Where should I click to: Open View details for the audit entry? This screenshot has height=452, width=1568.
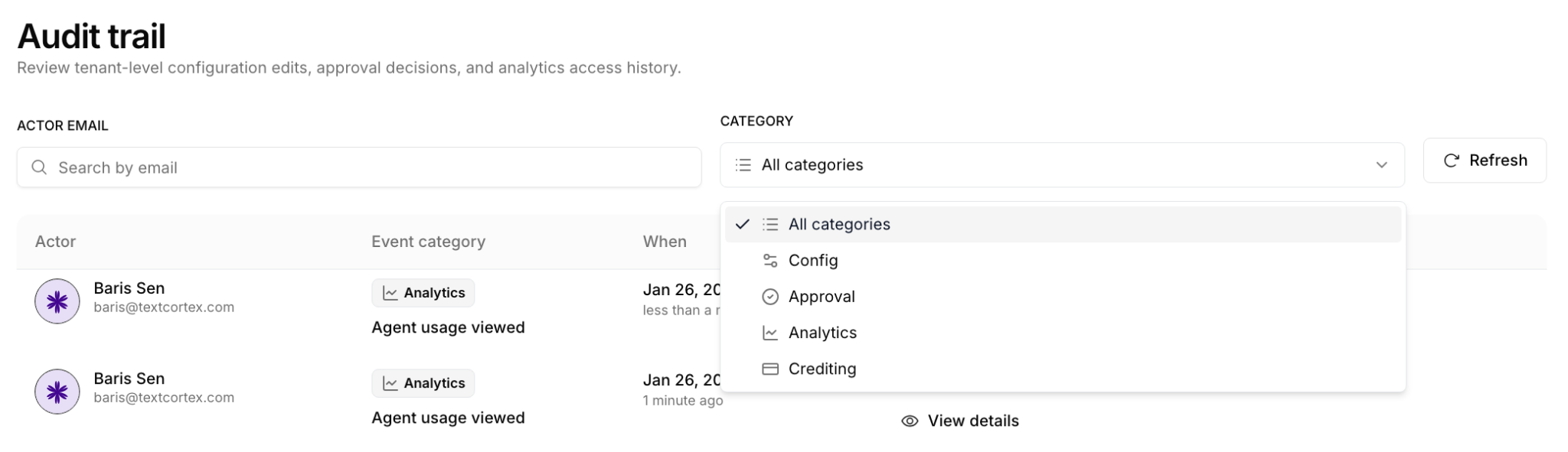click(972, 421)
